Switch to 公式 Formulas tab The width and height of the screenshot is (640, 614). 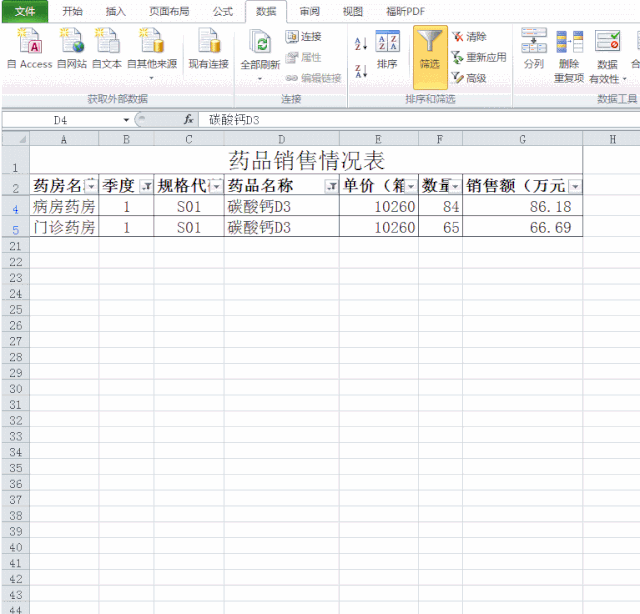(x=223, y=11)
